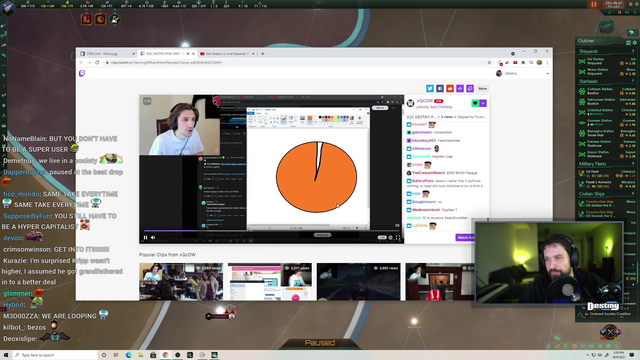Open the clip player settings gear
640x360 pixels.
[x=391, y=238]
